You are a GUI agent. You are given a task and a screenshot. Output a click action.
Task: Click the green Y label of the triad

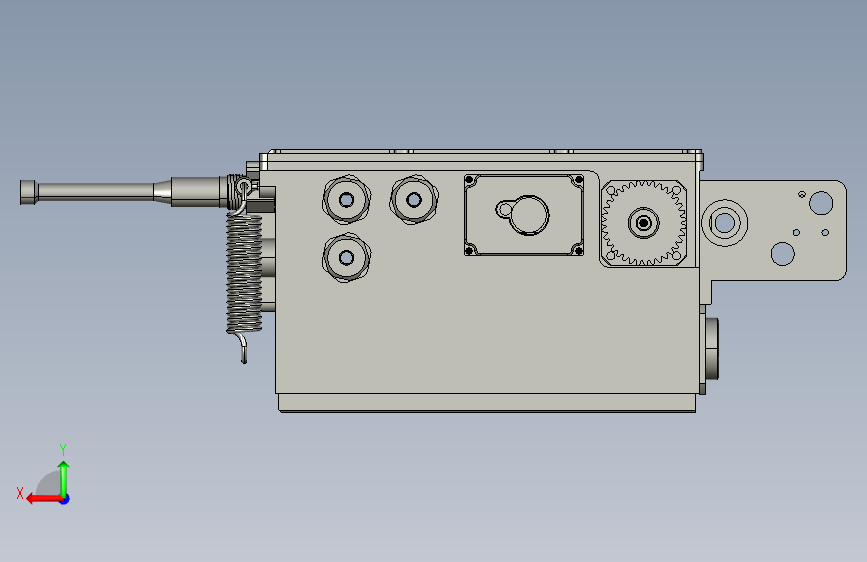tap(63, 449)
